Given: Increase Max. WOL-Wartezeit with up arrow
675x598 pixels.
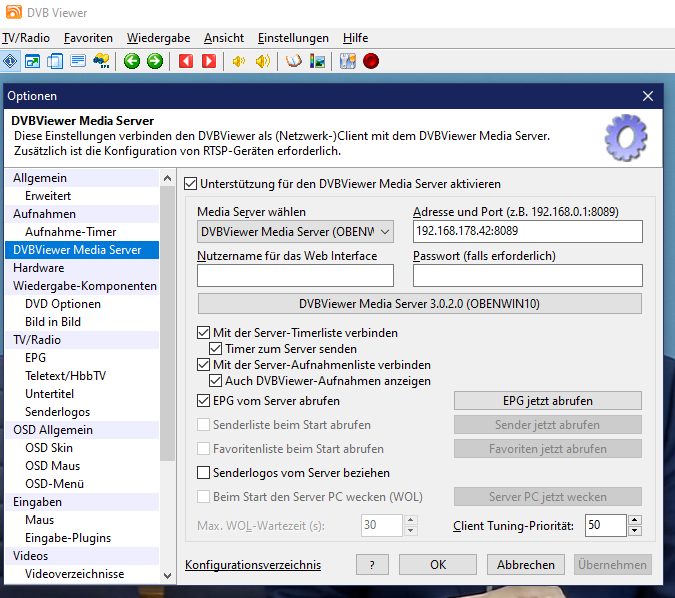Looking at the screenshot, I should pyautogui.click(x=411, y=520).
